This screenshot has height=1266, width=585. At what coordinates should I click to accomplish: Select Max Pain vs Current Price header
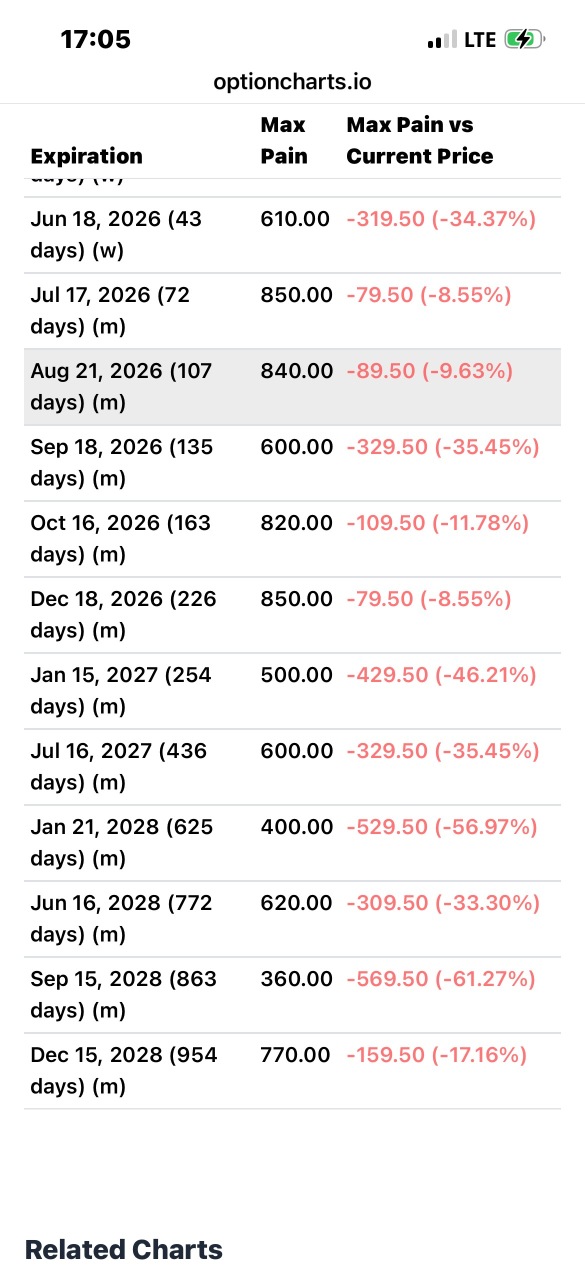coord(420,140)
